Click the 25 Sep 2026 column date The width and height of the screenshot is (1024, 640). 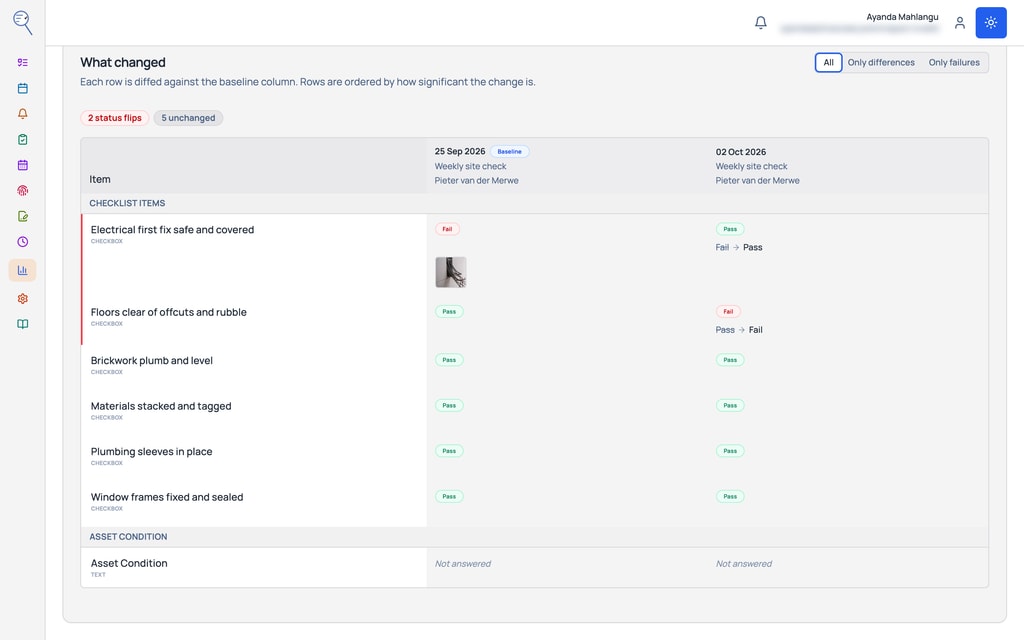point(460,152)
